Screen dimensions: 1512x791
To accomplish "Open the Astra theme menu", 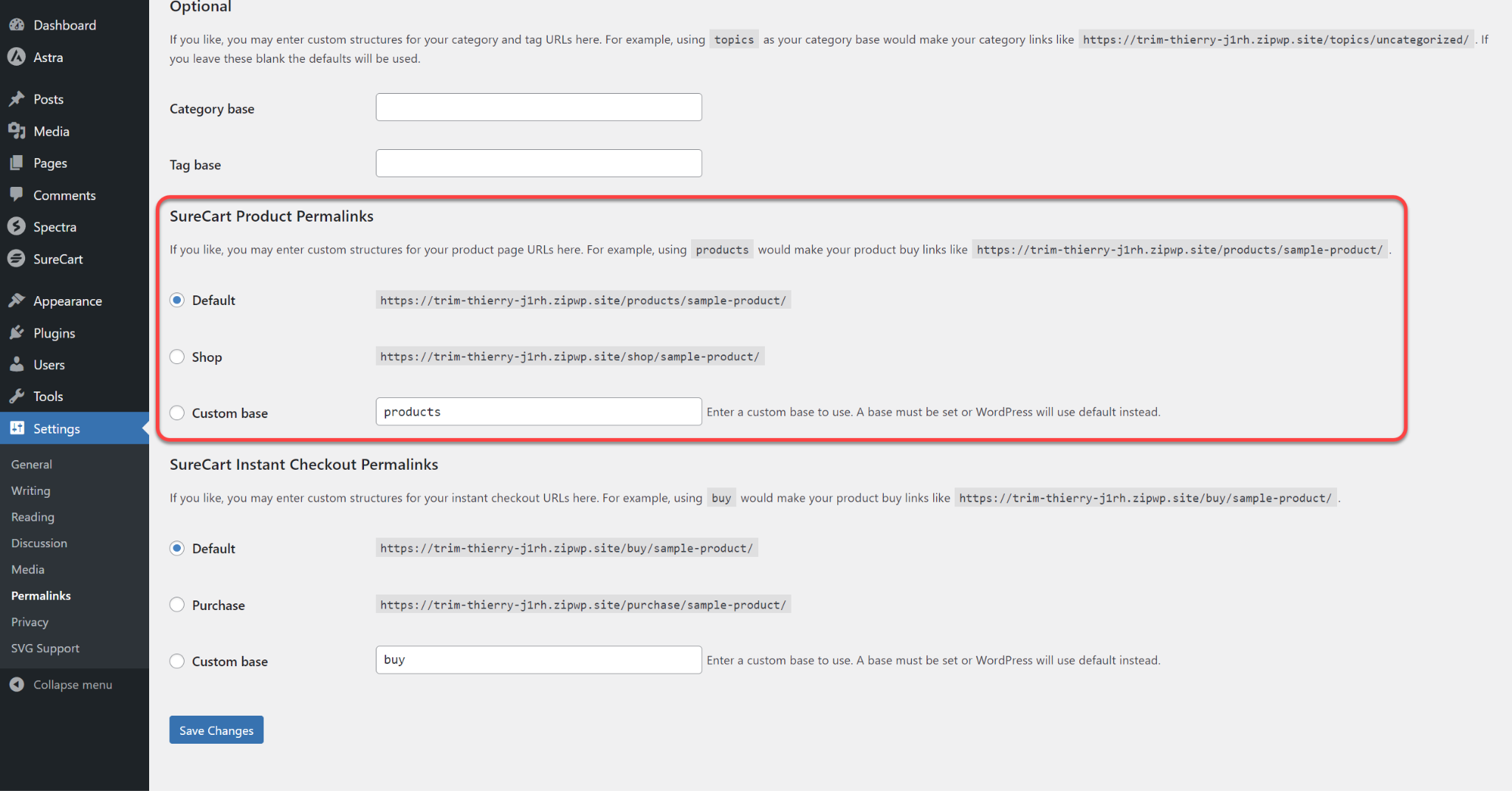I will (47, 57).
